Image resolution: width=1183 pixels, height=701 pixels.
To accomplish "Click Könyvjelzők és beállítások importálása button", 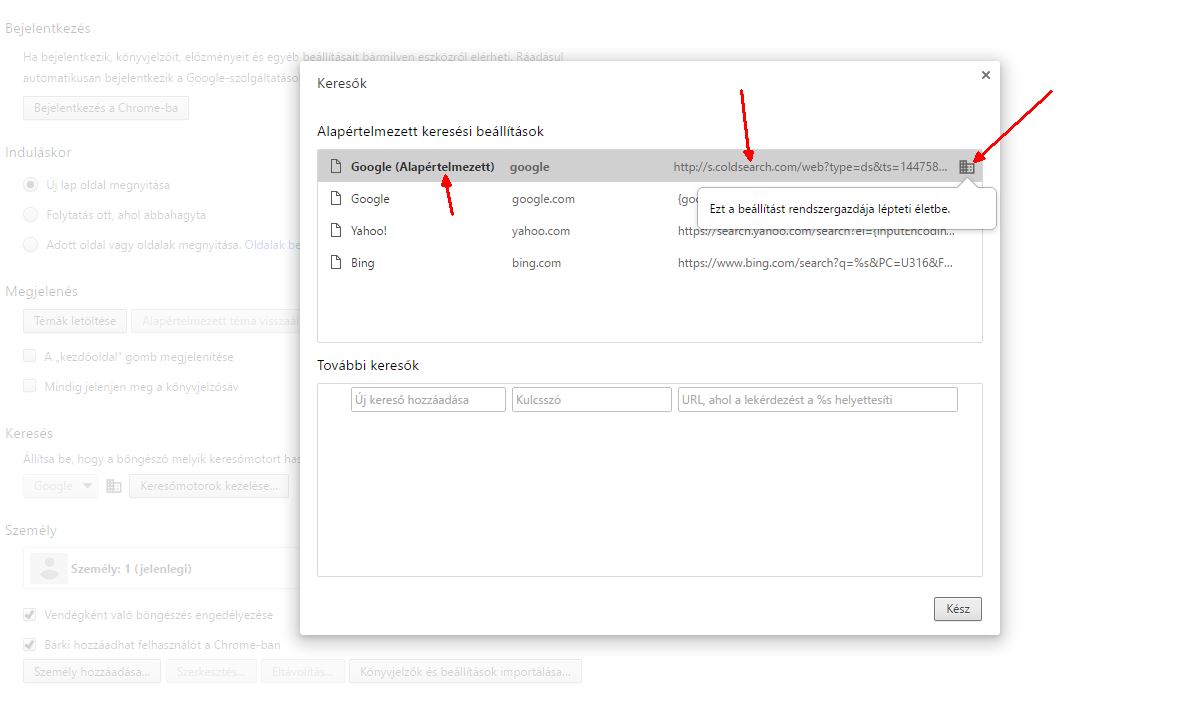I will (x=466, y=672).
